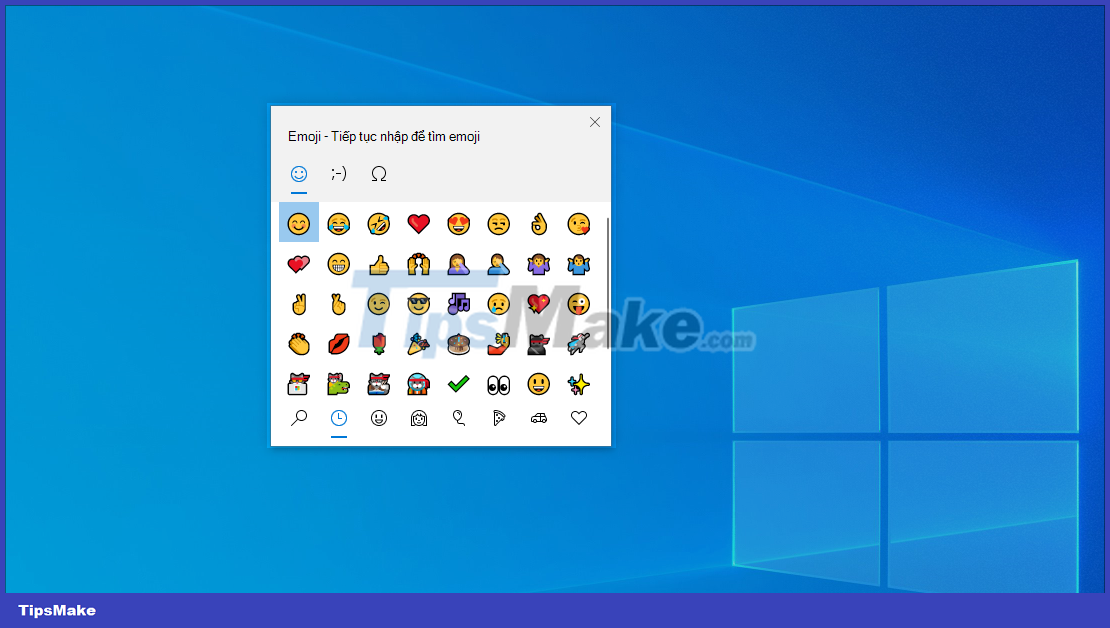Image resolution: width=1110 pixels, height=628 pixels.
Task: Open the smiley faces category
Action: point(378,418)
